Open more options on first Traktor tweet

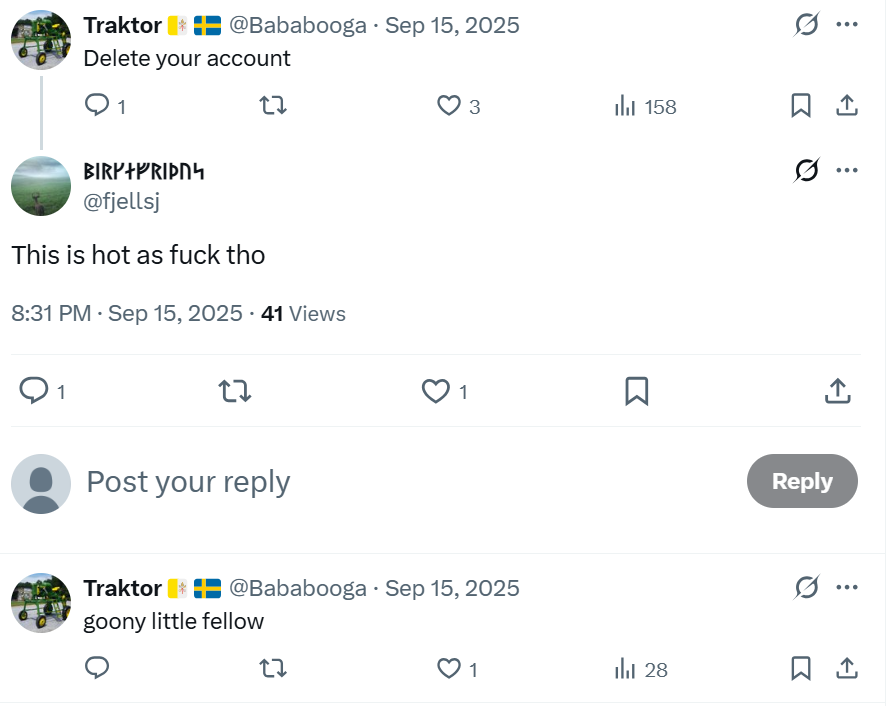[x=847, y=25]
